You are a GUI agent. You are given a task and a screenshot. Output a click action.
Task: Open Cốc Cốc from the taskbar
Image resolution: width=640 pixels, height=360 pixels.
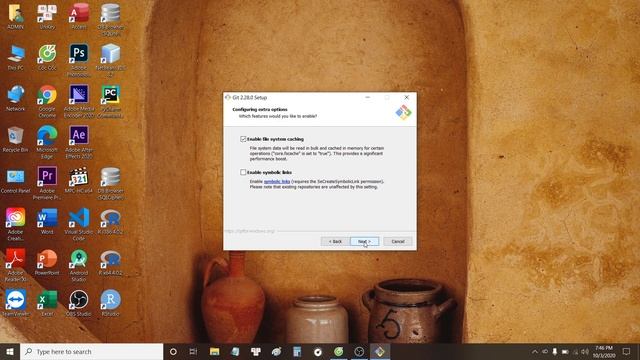(x=338, y=351)
